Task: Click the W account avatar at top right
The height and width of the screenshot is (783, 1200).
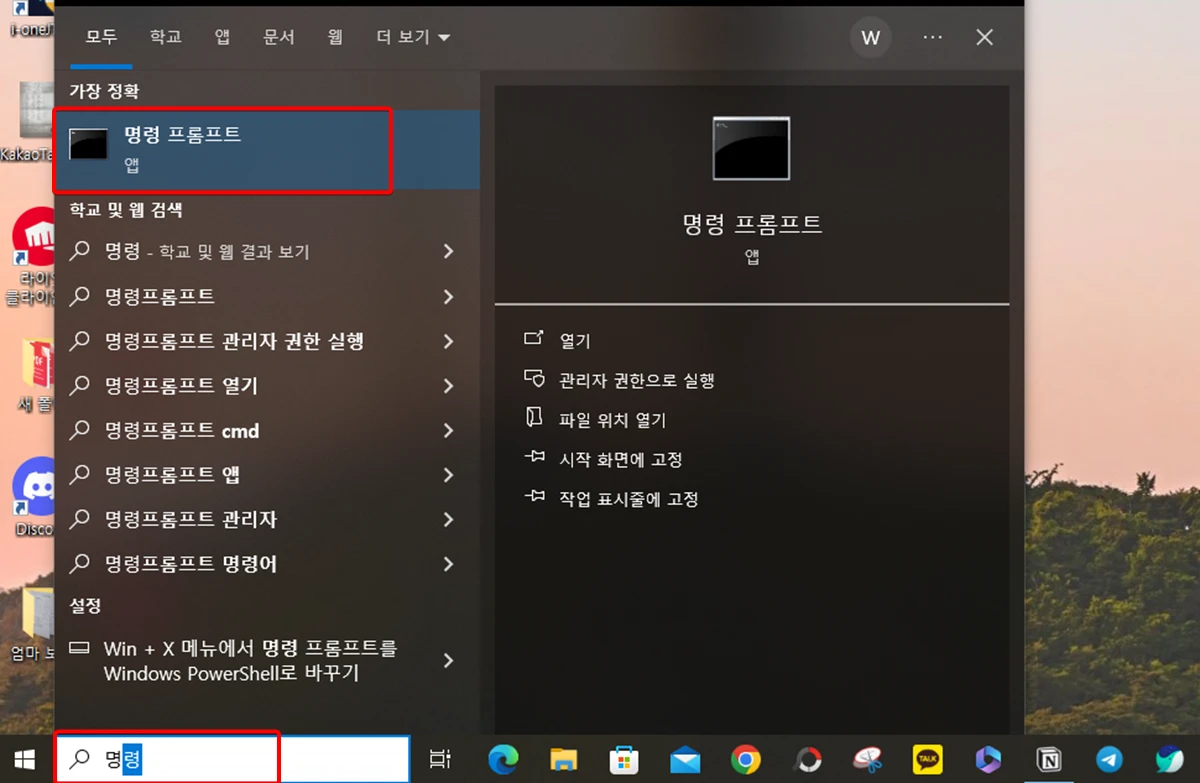Action: point(870,37)
